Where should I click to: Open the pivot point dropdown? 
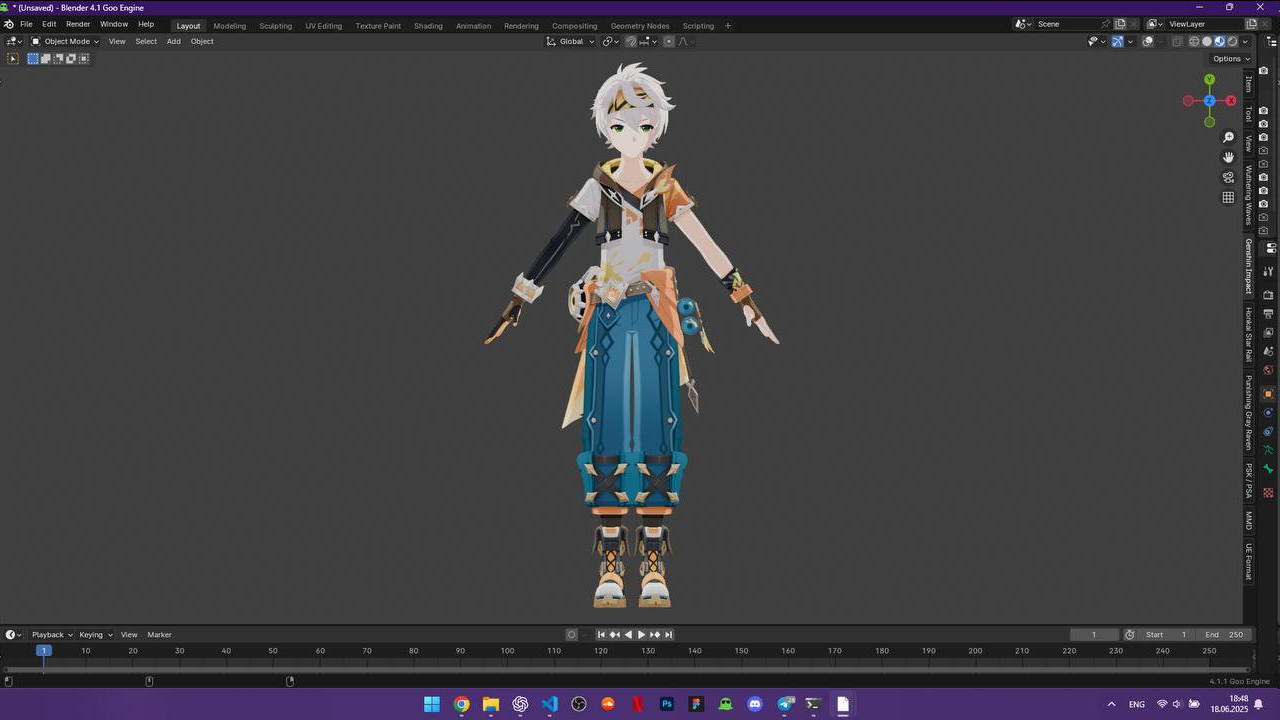pos(610,41)
